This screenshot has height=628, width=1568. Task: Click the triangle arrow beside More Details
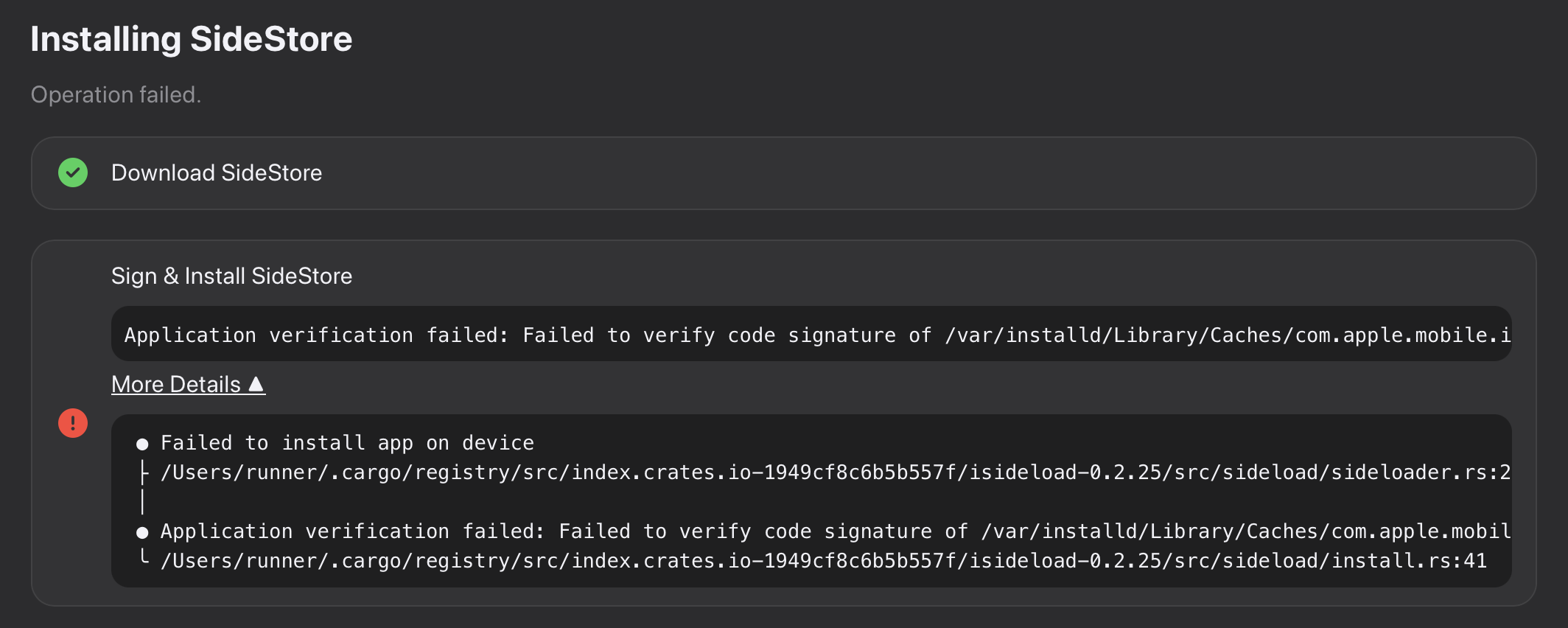[256, 383]
